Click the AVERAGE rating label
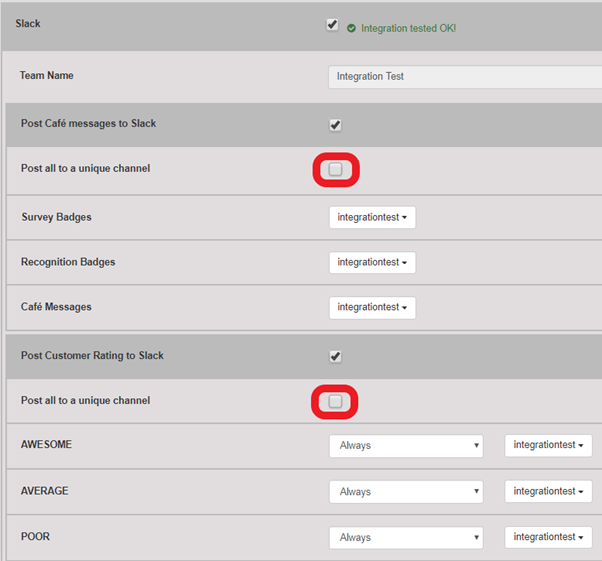 point(45,491)
